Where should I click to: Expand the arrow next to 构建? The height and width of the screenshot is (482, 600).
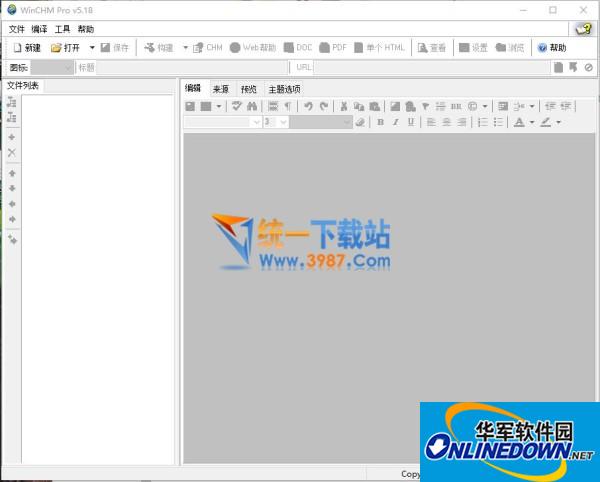pyautogui.click(x=186, y=48)
